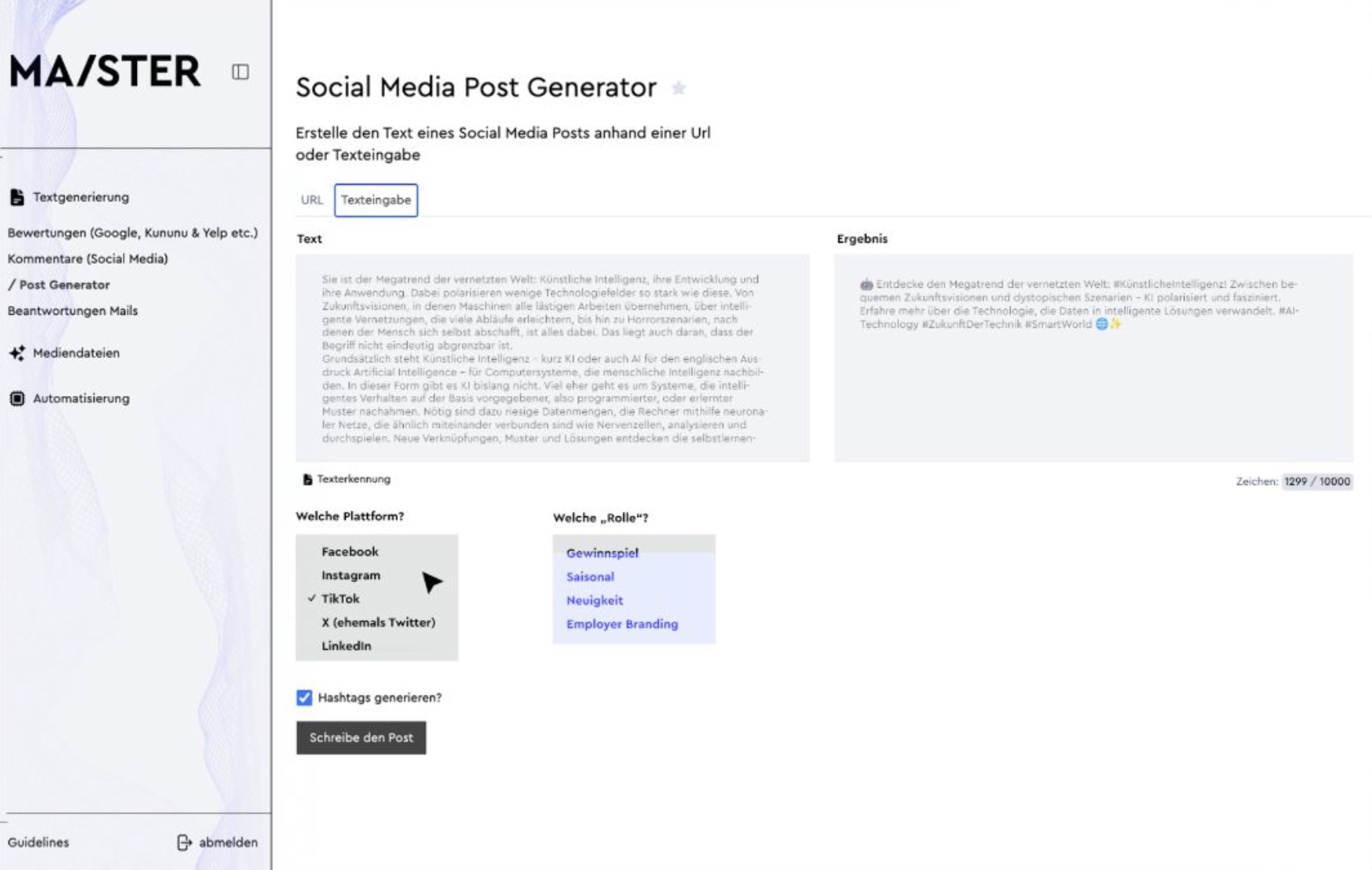Open the Guidelines link
The height and width of the screenshot is (870, 1372).
coord(38,843)
